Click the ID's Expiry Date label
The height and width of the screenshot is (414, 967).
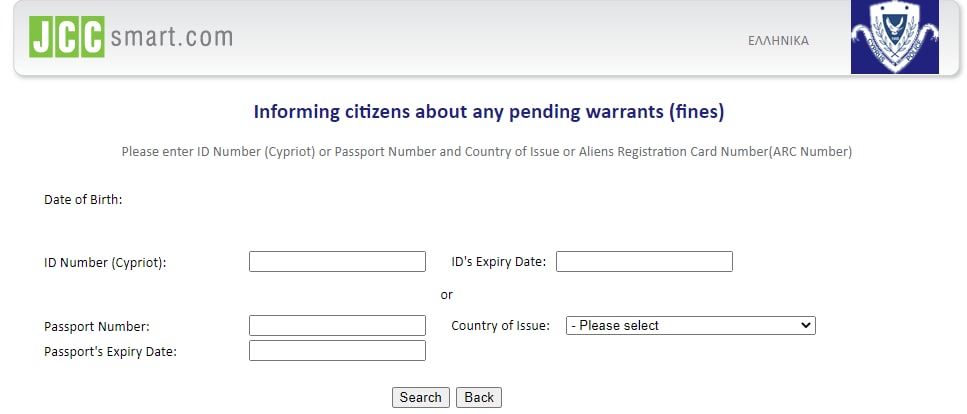pos(498,262)
